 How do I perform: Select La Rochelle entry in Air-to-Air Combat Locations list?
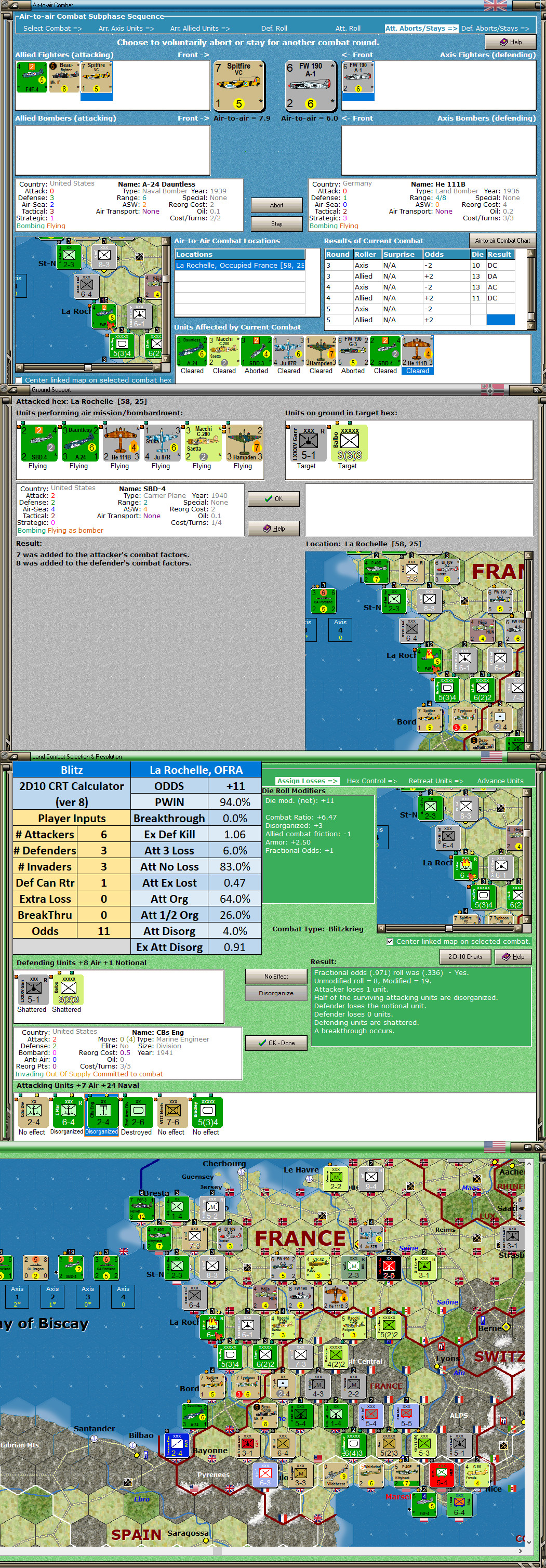(240, 266)
